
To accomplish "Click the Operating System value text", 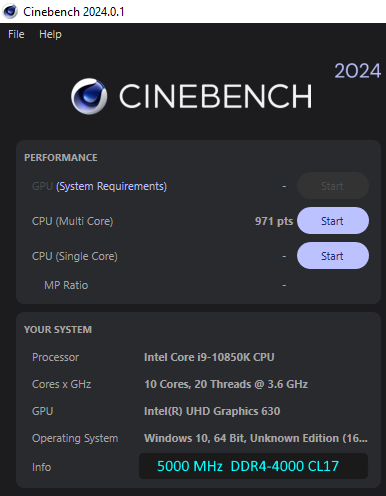I will (x=256, y=438).
